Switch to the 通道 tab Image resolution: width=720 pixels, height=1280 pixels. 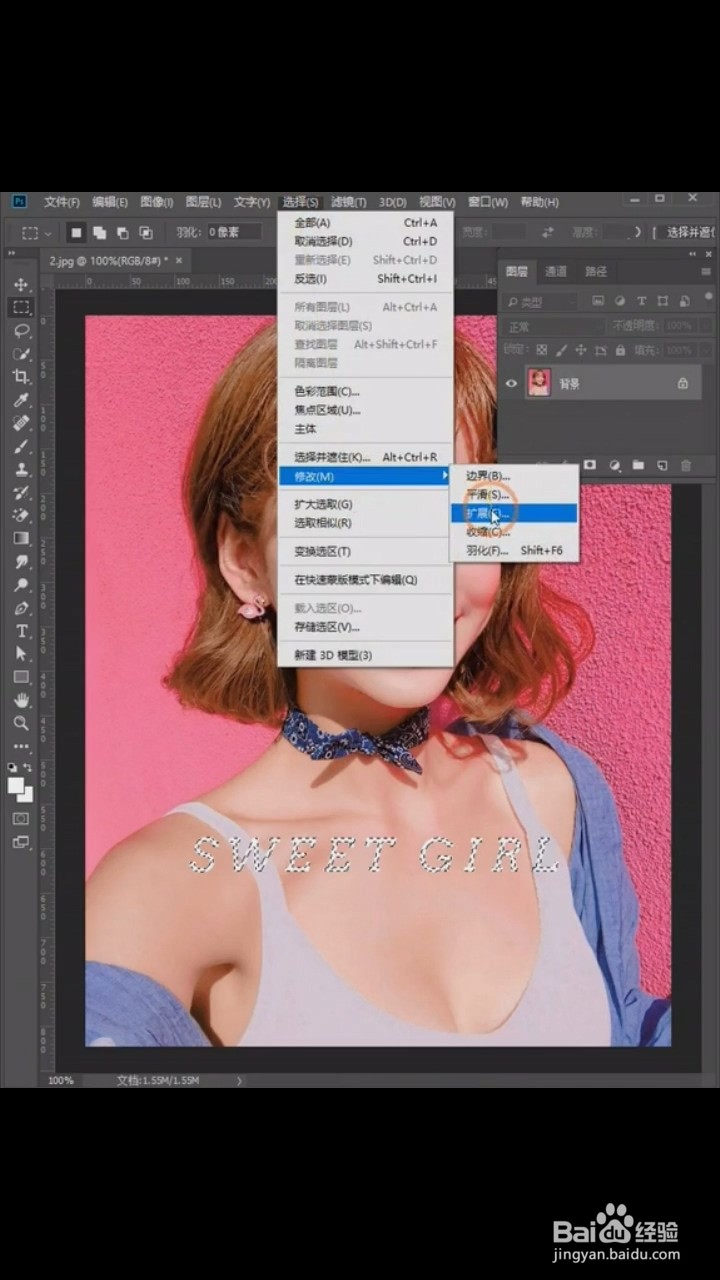pyautogui.click(x=556, y=271)
